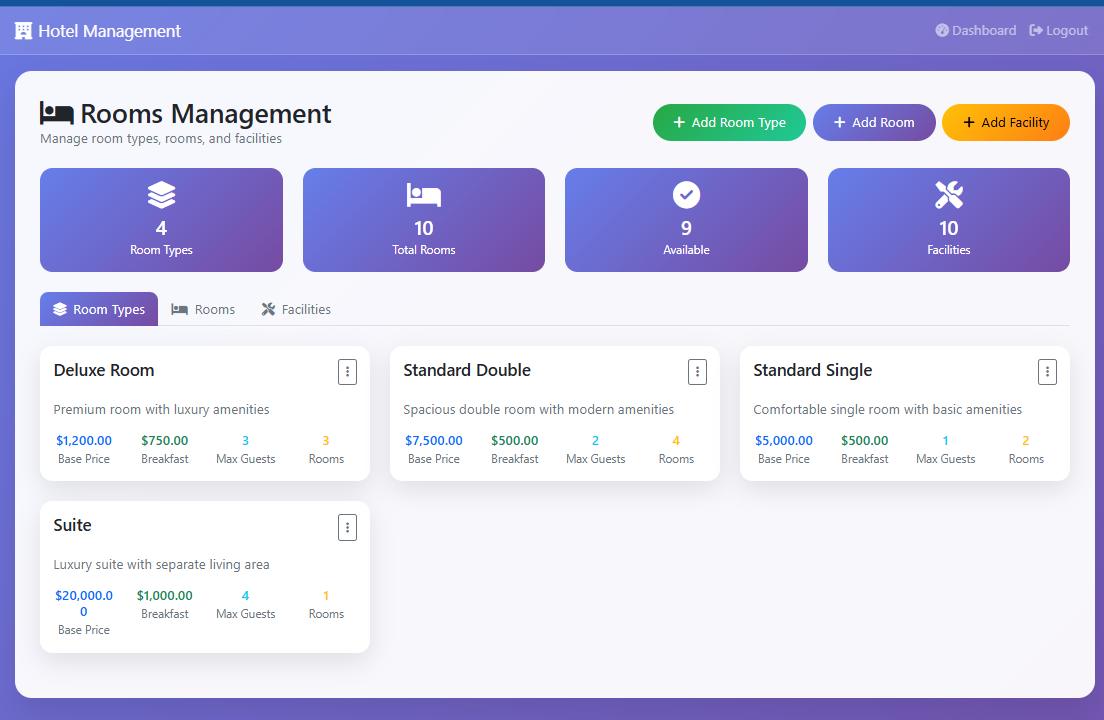
Task: Select the Room Types tab
Action: click(x=99, y=309)
